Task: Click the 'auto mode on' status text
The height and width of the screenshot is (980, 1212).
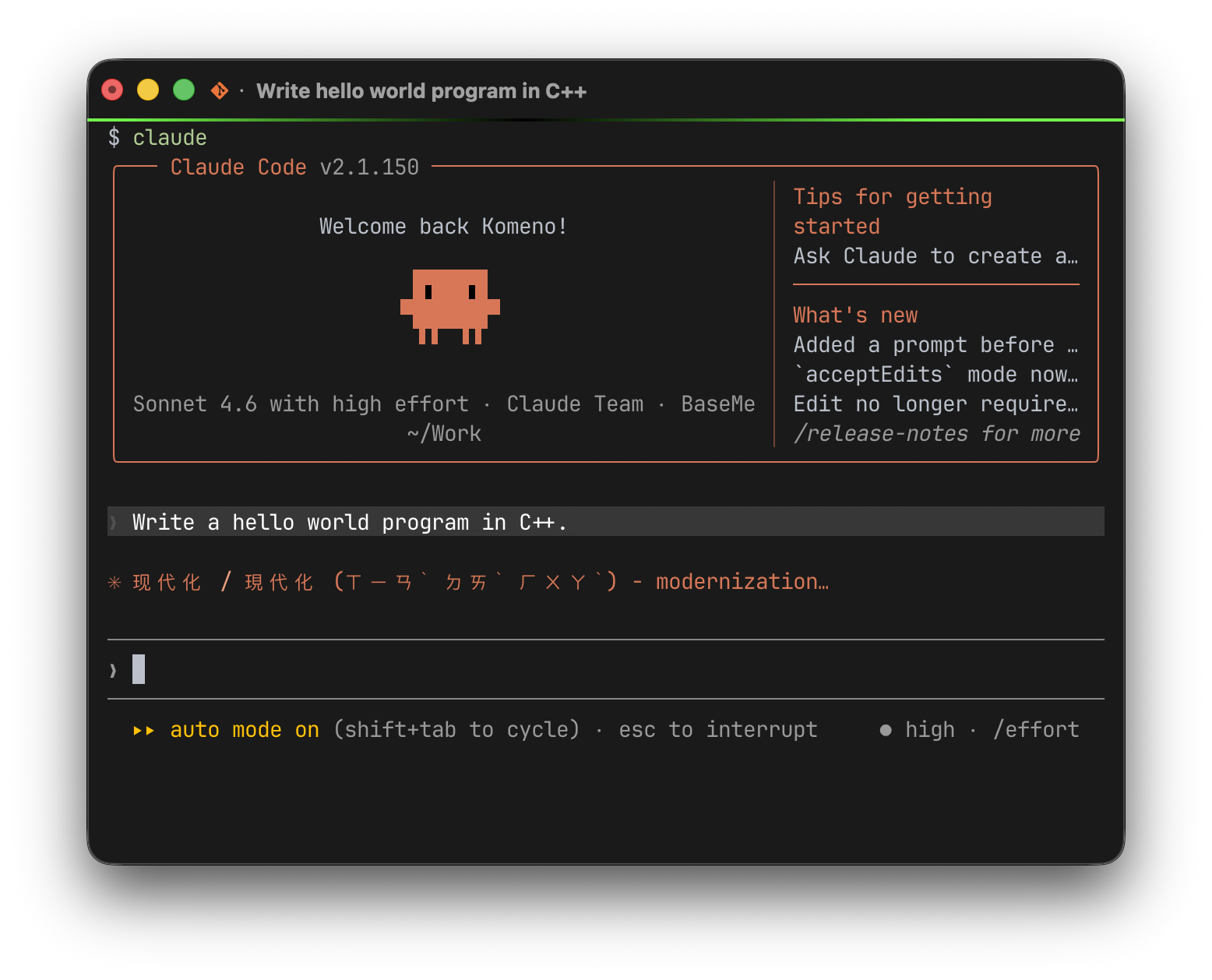Action: coord(245,730)
